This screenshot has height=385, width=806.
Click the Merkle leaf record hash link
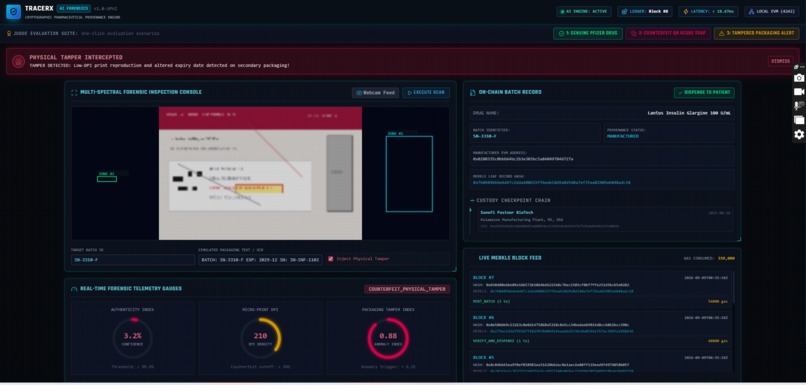[x=552, y=182]
